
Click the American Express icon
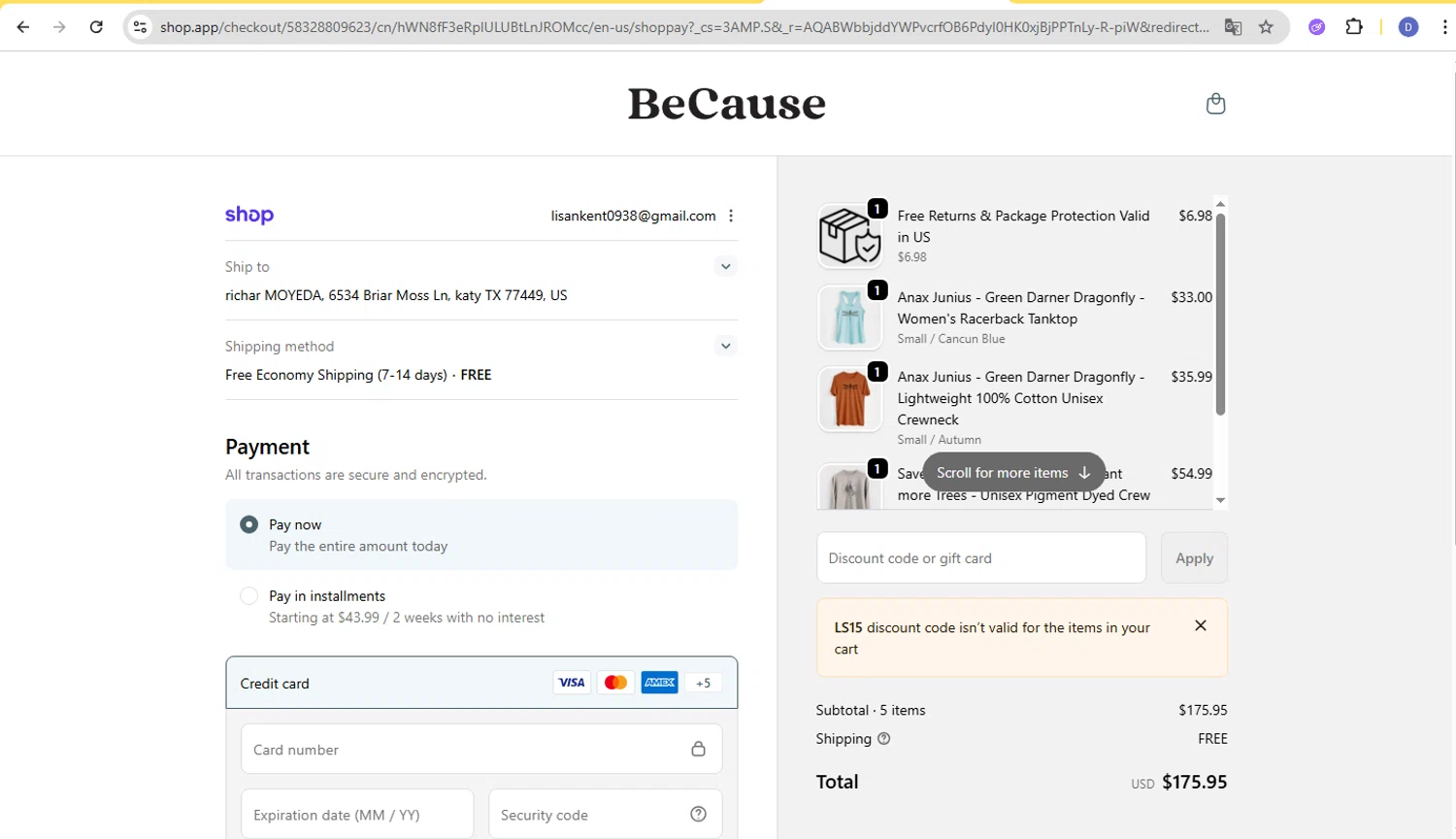pos(659,683)
